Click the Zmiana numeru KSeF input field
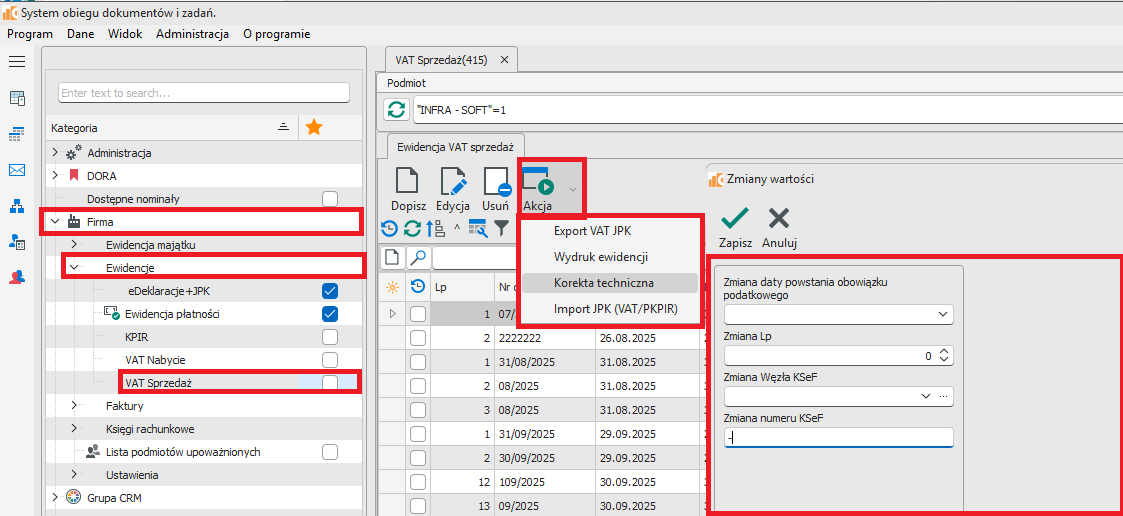 coord(838,438)
